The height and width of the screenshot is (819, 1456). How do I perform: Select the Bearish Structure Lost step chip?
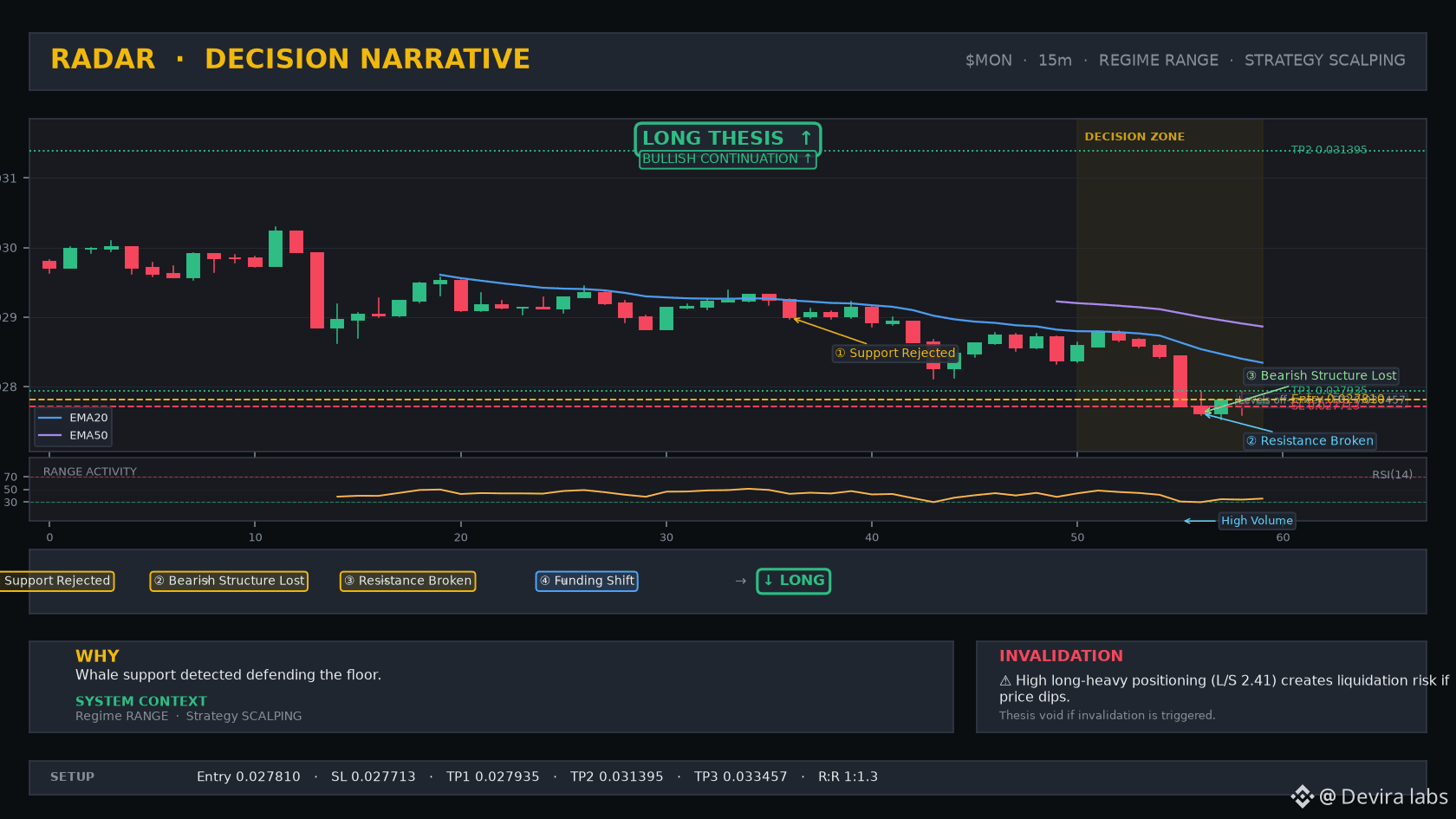[x=230, y=581]
